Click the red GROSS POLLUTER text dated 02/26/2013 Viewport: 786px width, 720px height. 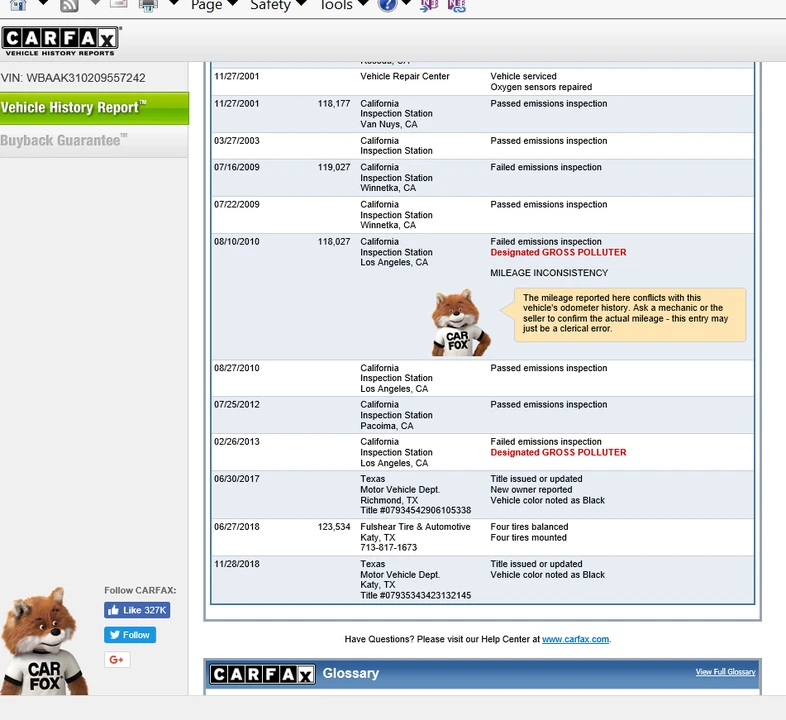click(x=558, y=452)
